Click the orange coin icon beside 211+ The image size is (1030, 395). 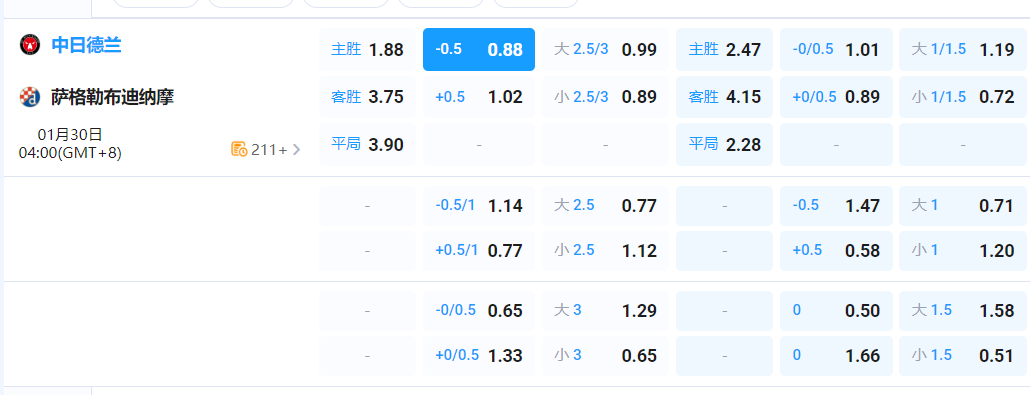coord(239,149)
